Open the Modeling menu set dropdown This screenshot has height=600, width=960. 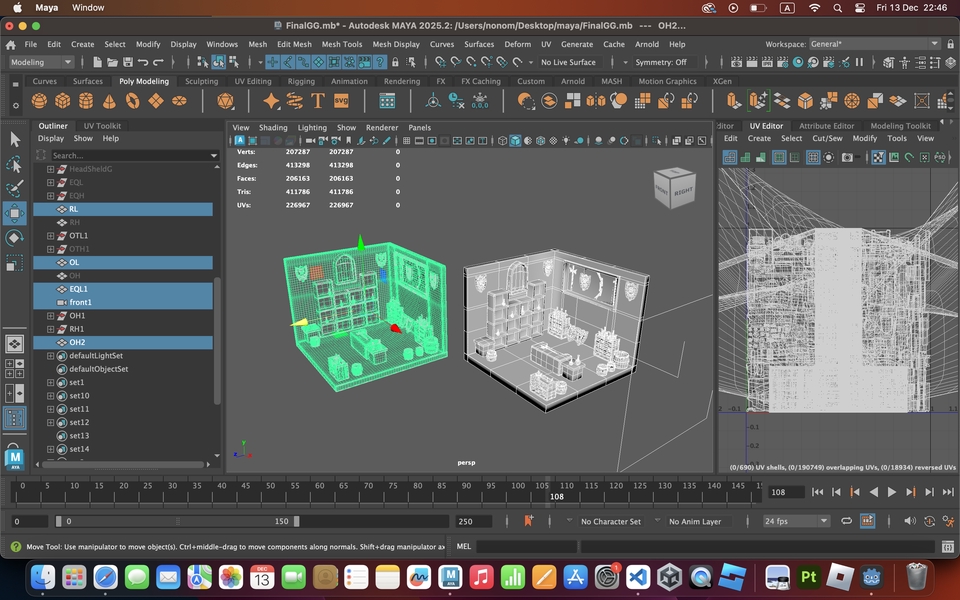pos(41,62)
